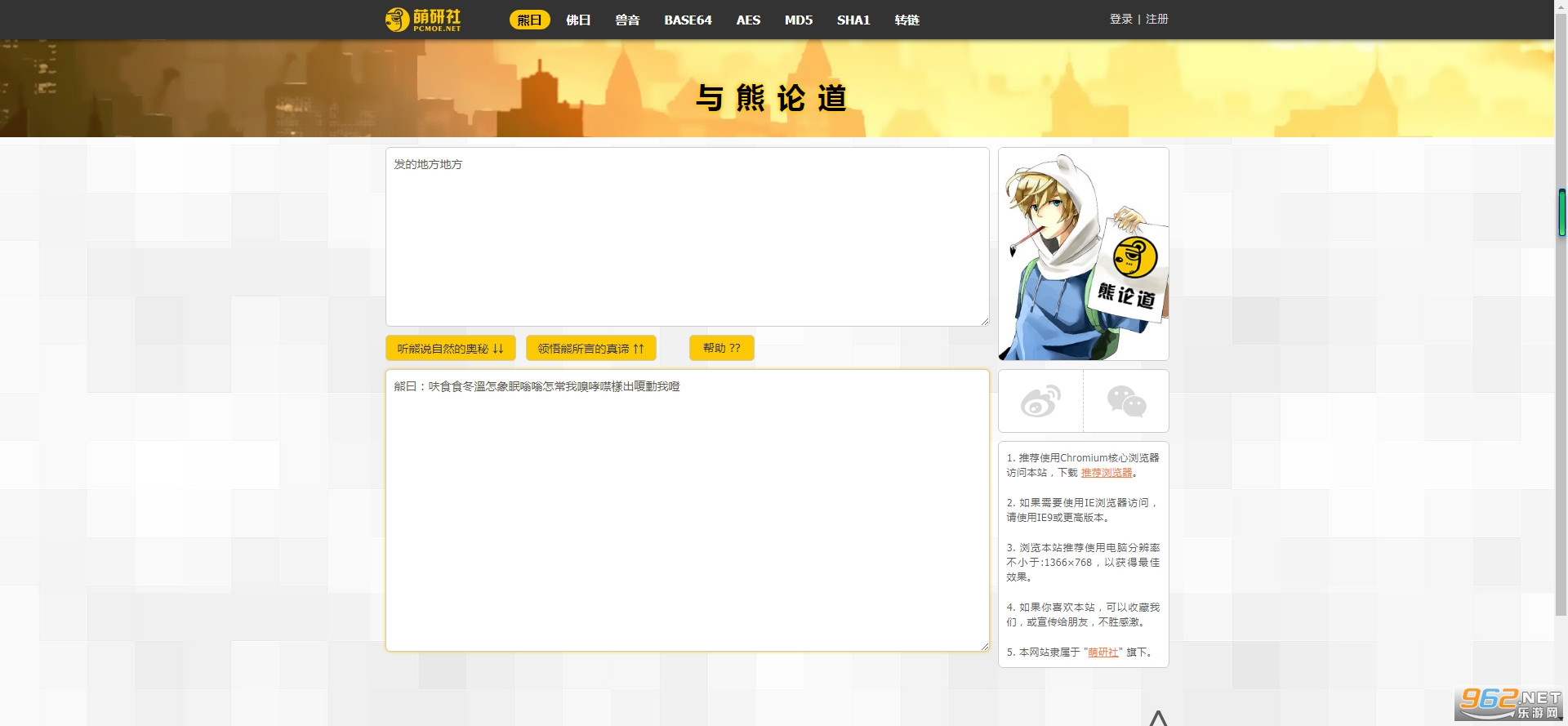
Task: Open the 兽音 navigation item
Action: point(627,20)
